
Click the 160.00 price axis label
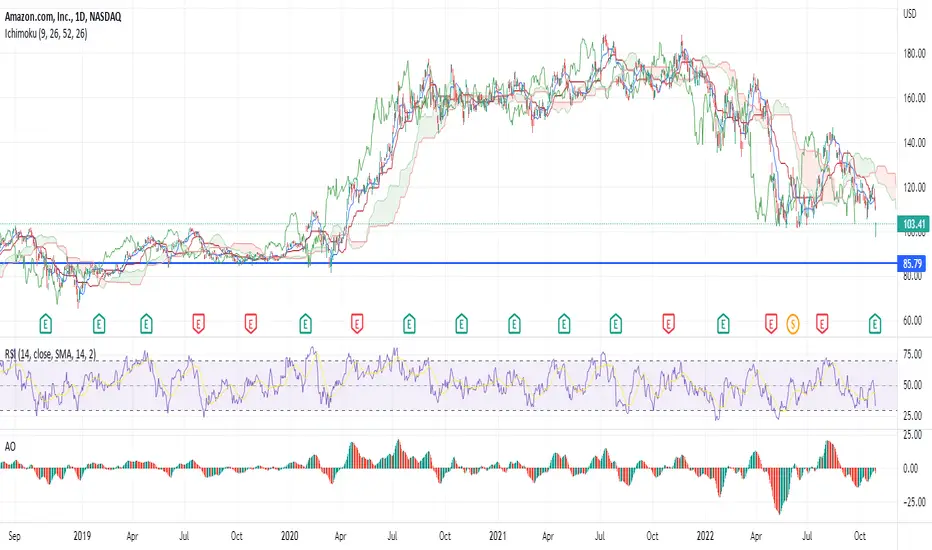(914, 98)
